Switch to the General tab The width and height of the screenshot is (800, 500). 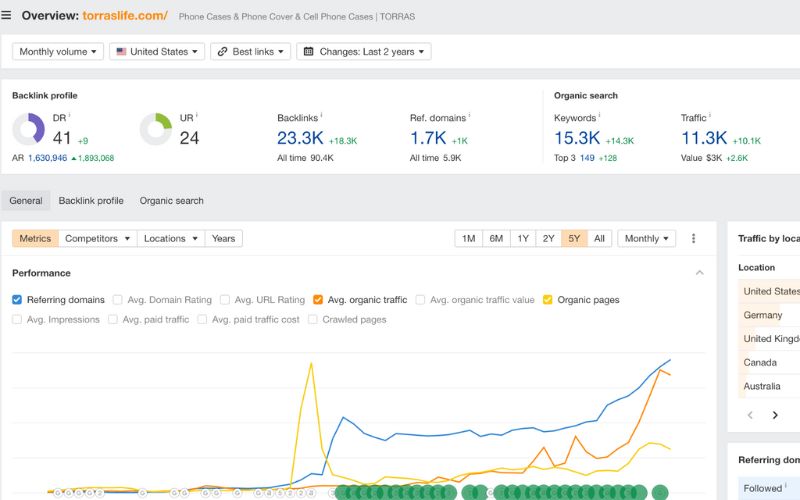[26, 201]
